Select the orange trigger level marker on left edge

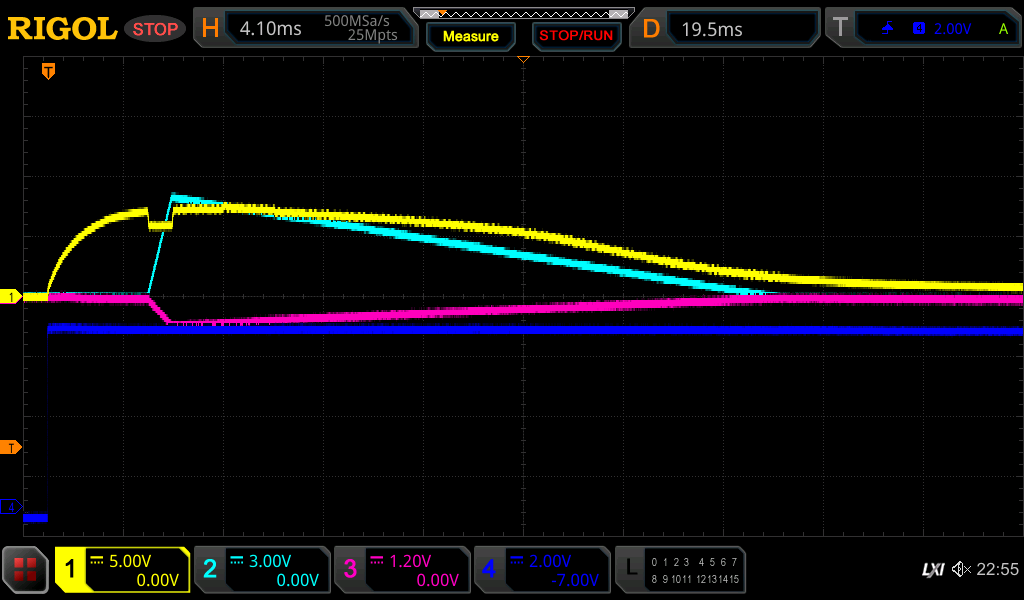pos(11,447)
